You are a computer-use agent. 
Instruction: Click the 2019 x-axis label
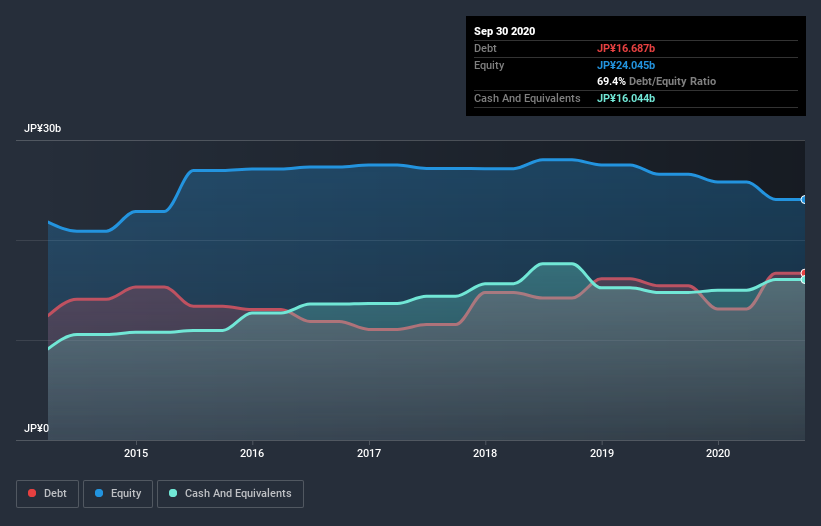click(x=602, y=453)
